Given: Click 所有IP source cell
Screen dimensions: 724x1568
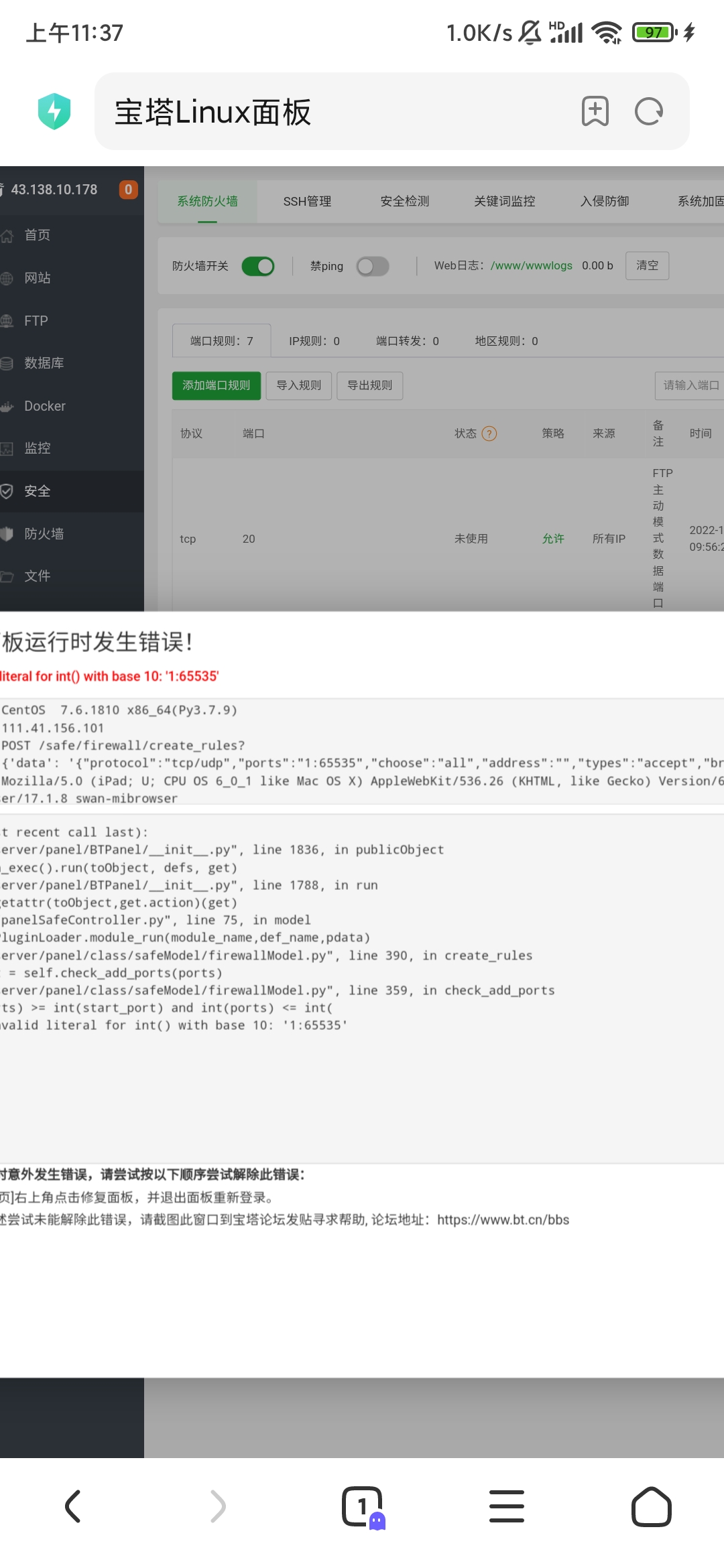Looking at the screenshot, I should (x=609, y=539).
